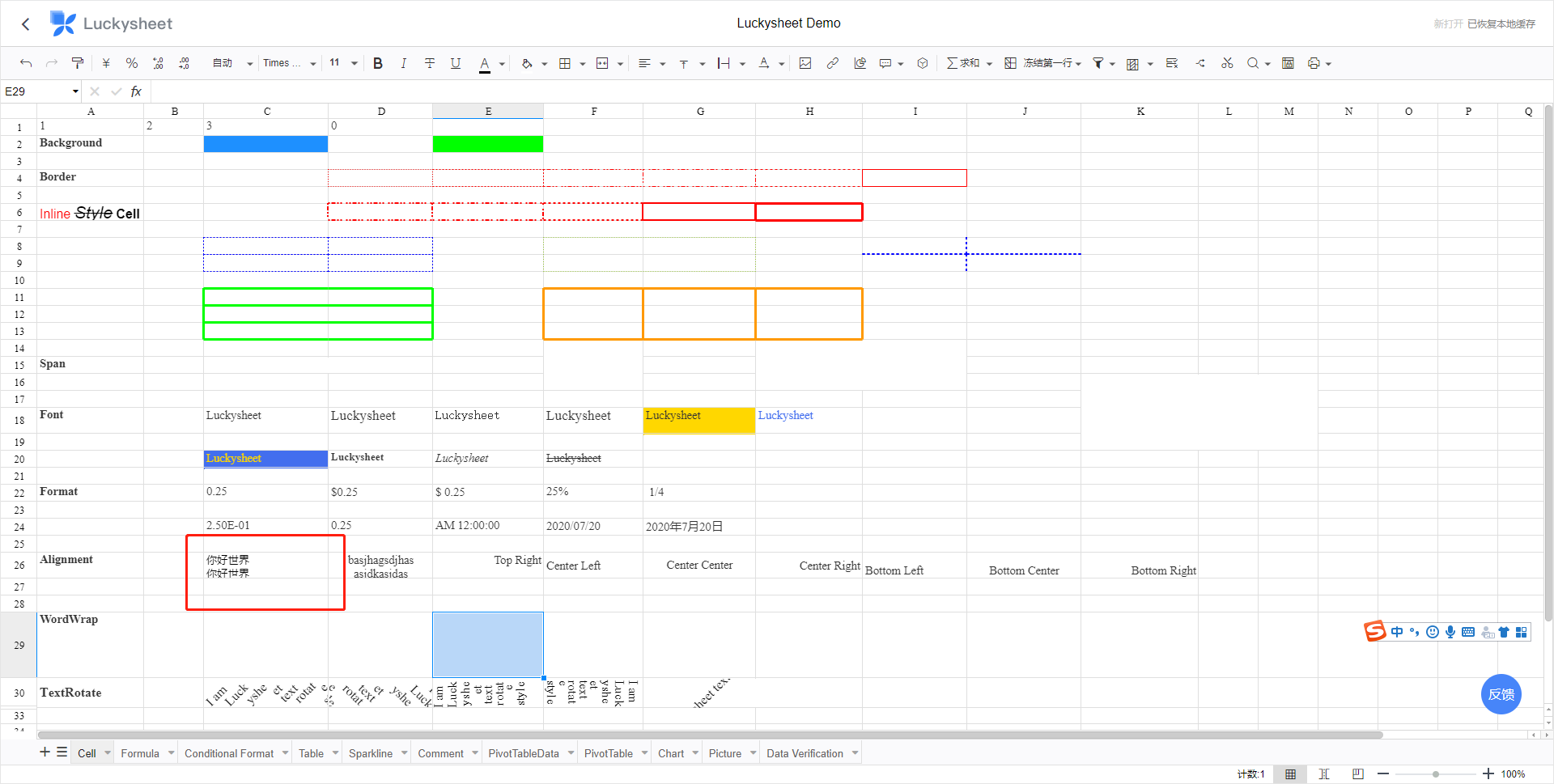Open the 自动 number format dropdown
This screenshot has width=1554, height=784.
[x=232, y=63]
